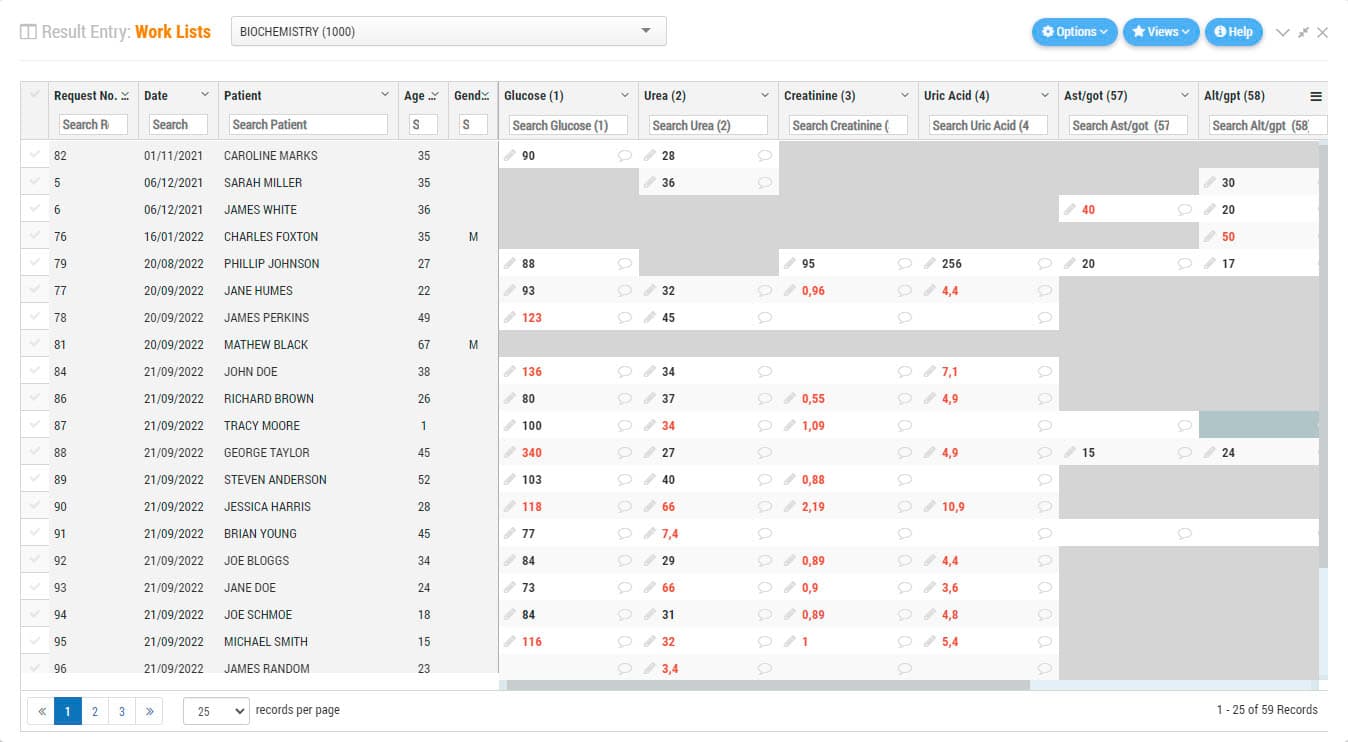This screenshot has width=1348, height=742.
Task: Open the BIOCHEMISTRY (1000) work list dropdown
Action: pyautogui.click(x=448, y=31)
